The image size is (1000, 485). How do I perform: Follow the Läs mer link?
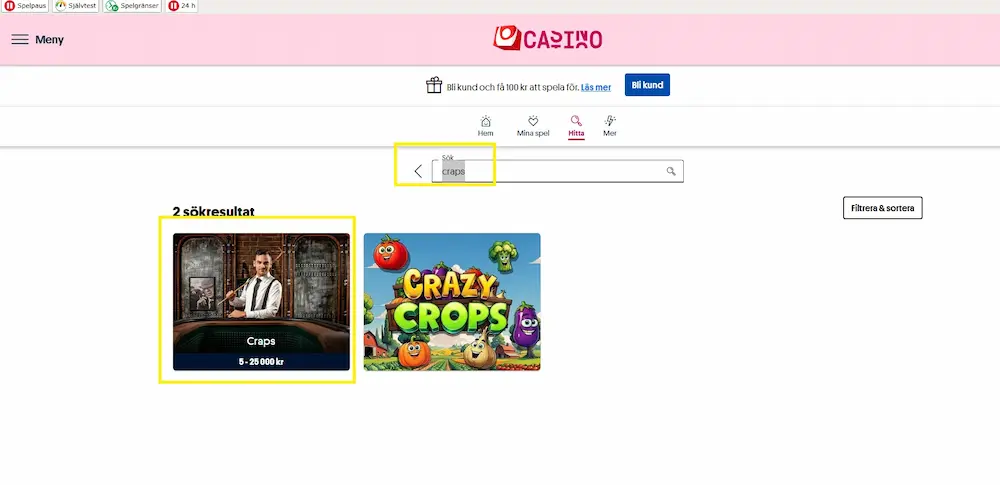(x=596, y=87)
